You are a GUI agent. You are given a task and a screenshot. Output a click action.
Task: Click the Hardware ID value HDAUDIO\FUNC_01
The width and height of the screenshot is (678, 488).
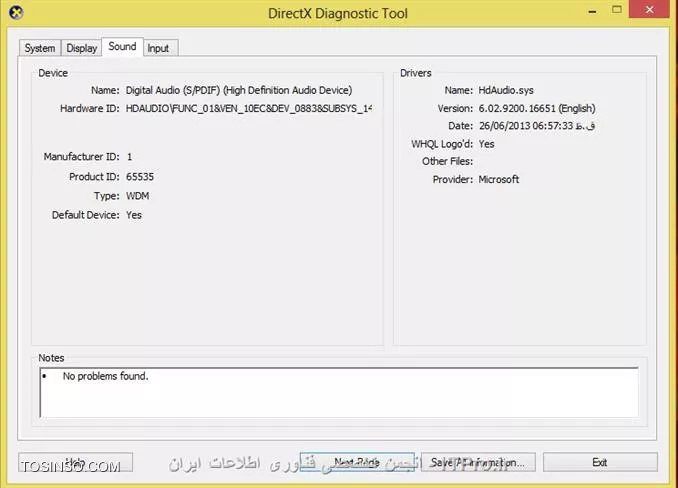point(249,108)
